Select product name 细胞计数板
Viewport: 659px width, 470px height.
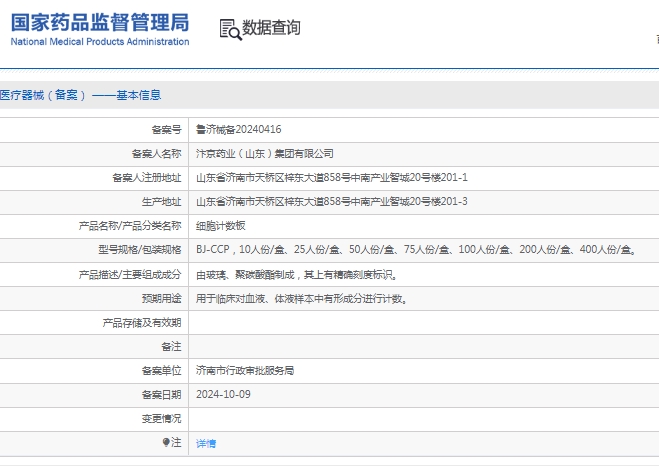coord(221,226)
